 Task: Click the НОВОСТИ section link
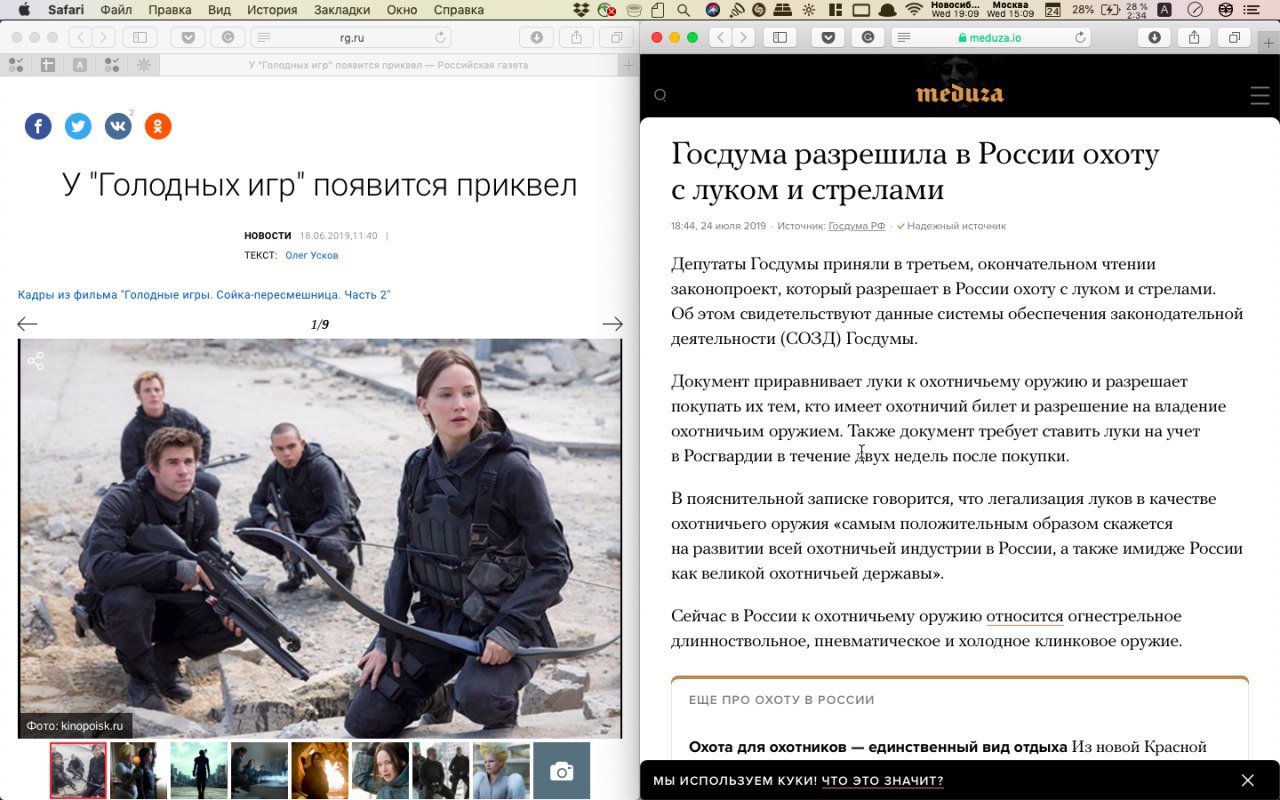[x=268, y=236]
